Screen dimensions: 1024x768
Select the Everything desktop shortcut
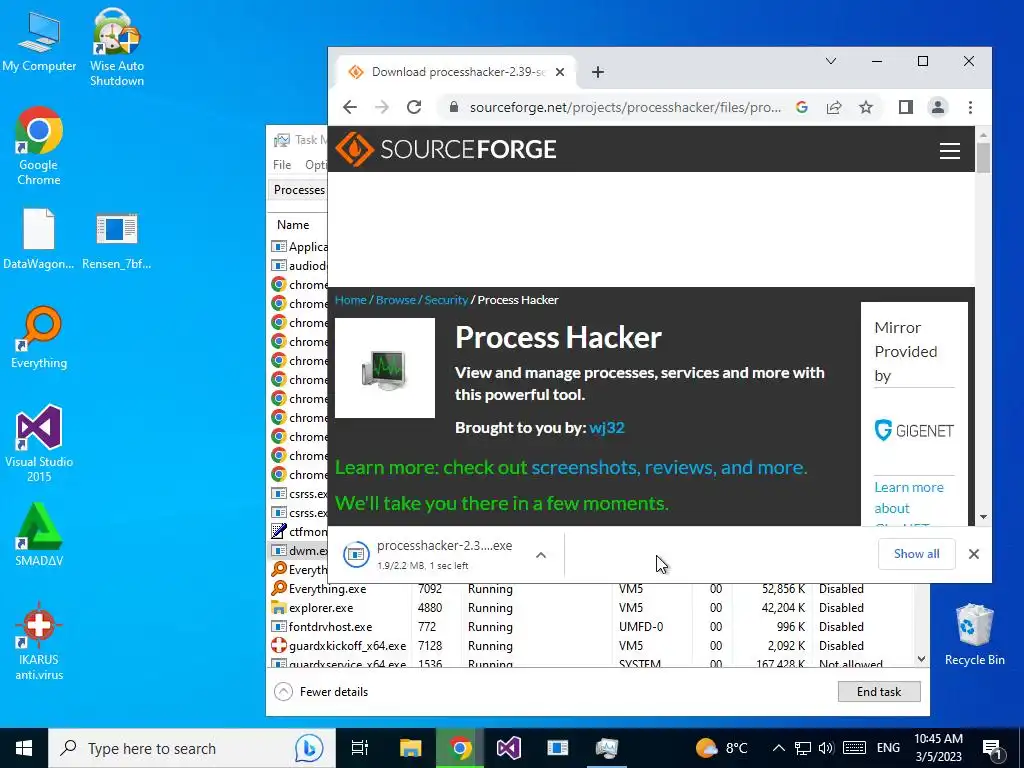coord(39,338)
